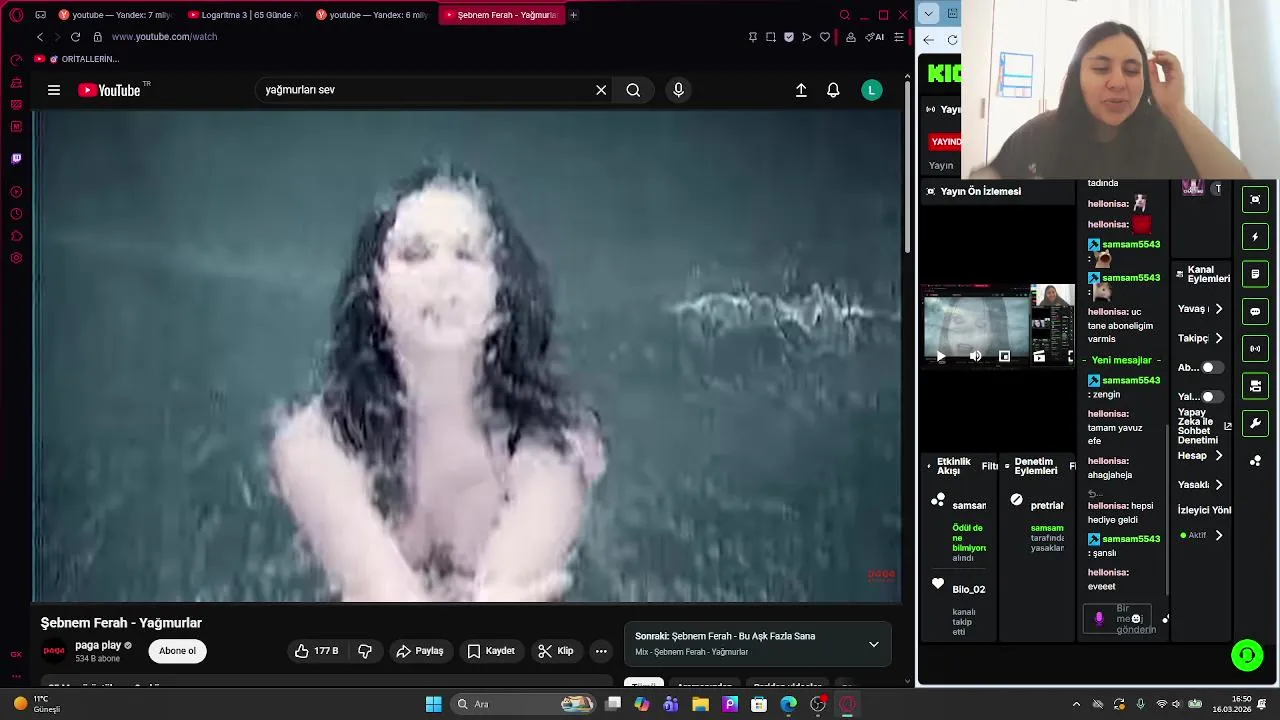The image size is (1280, 720).
Task: Save the video with 'Kaydet'
Action: (x=491, y=651)
